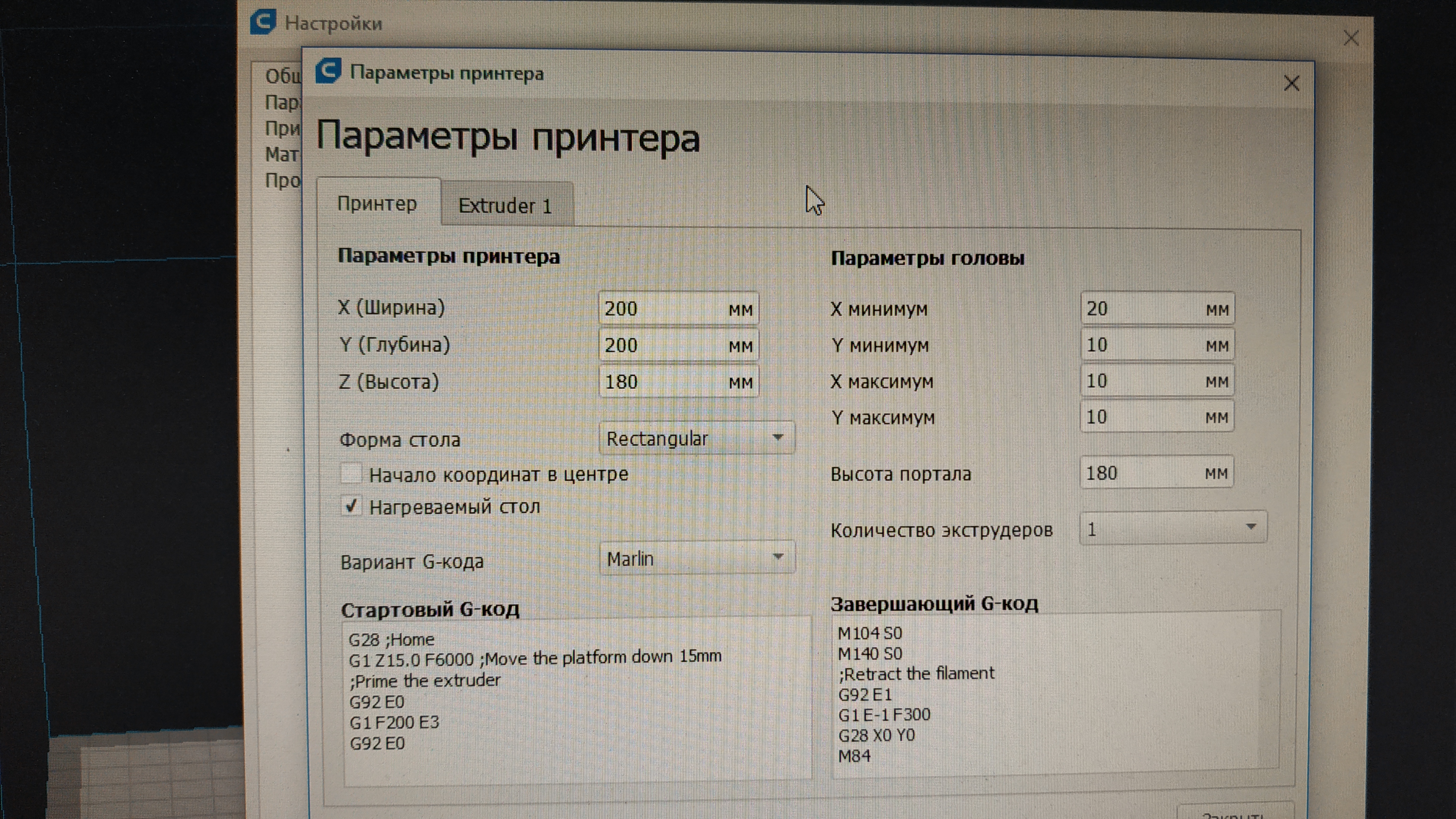Viewport: 1456px width, 819px height.
Task: Click inside the Стартовый G-код text area
Action: click(577, 701)
